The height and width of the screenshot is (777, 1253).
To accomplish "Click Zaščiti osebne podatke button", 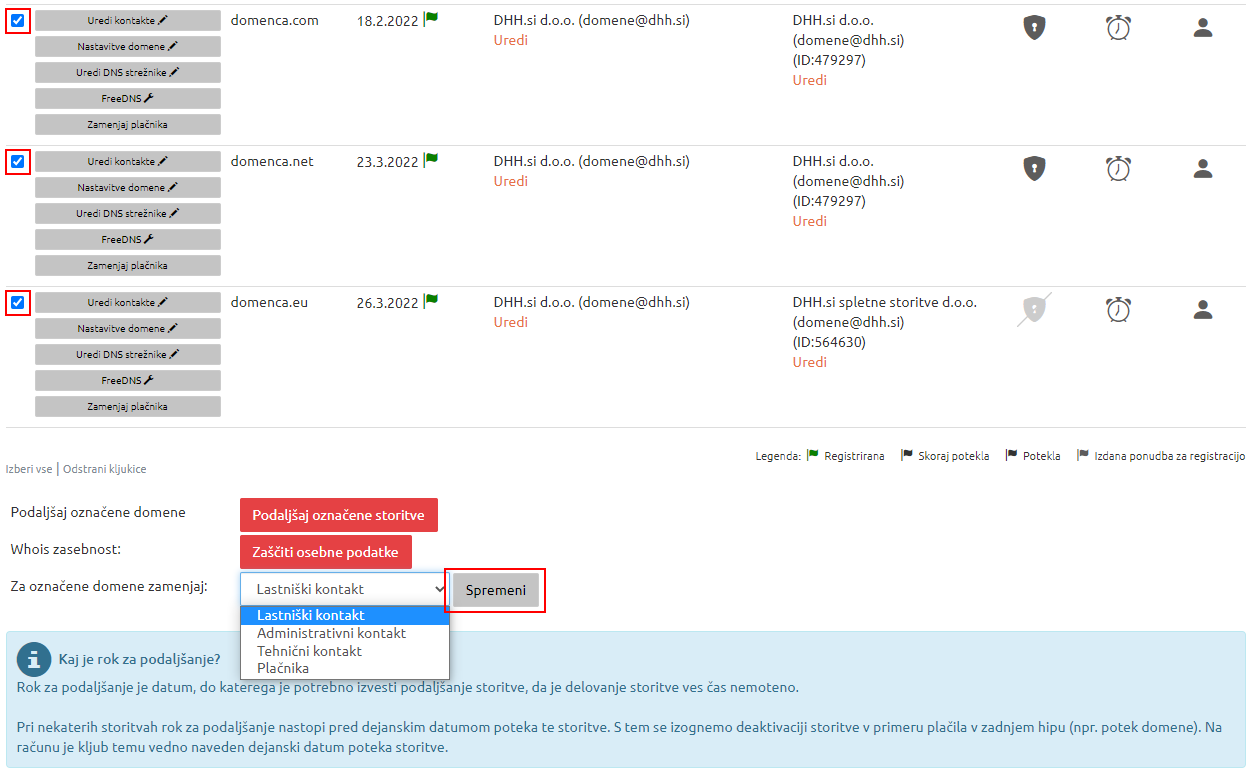I will (x=326, y=552).
